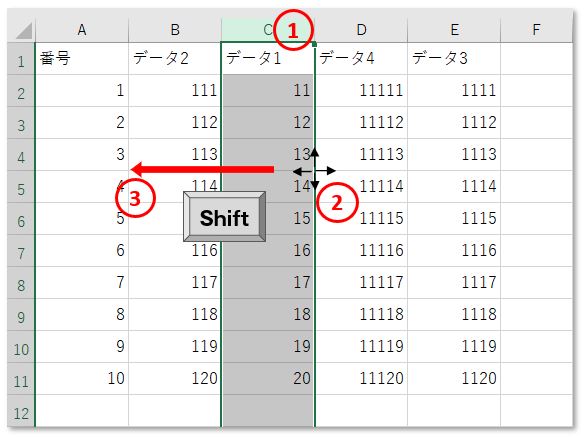585x439 pixels.
Task: Click the column F header
Action: [x=536, y=30]
